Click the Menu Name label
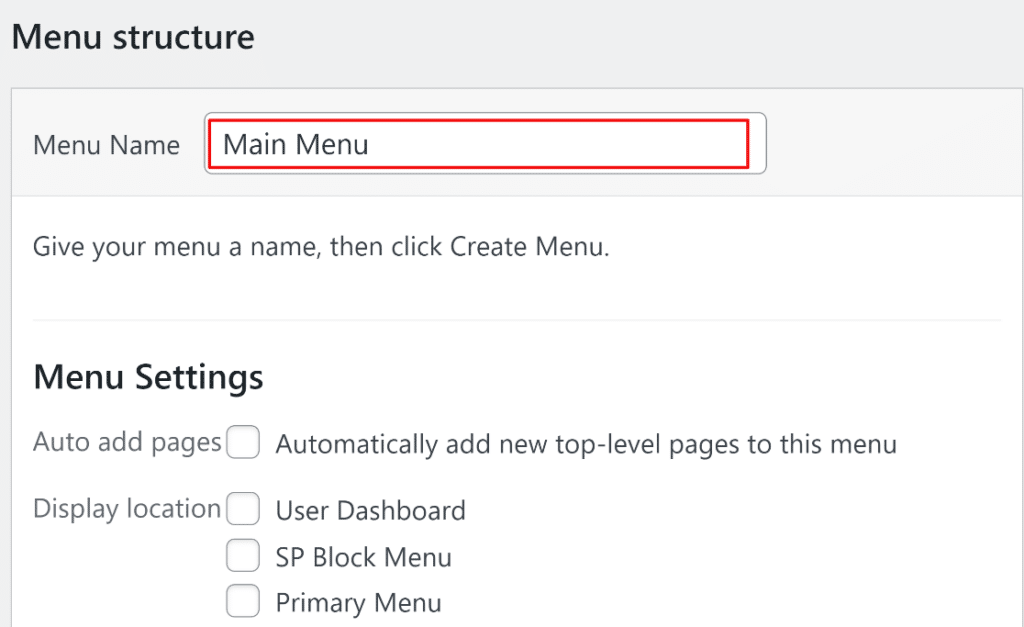The width and height of the screenshot is (1024, 627). pyautogui.click(x=106, y=144)
